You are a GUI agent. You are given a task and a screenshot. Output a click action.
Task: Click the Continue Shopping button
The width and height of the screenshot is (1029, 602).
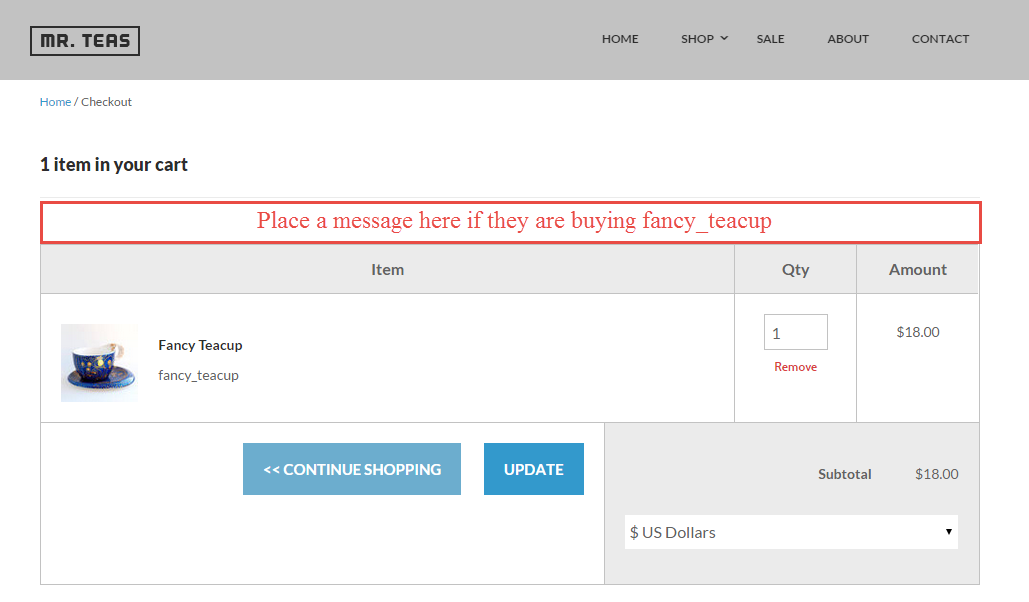pos(352,469)
